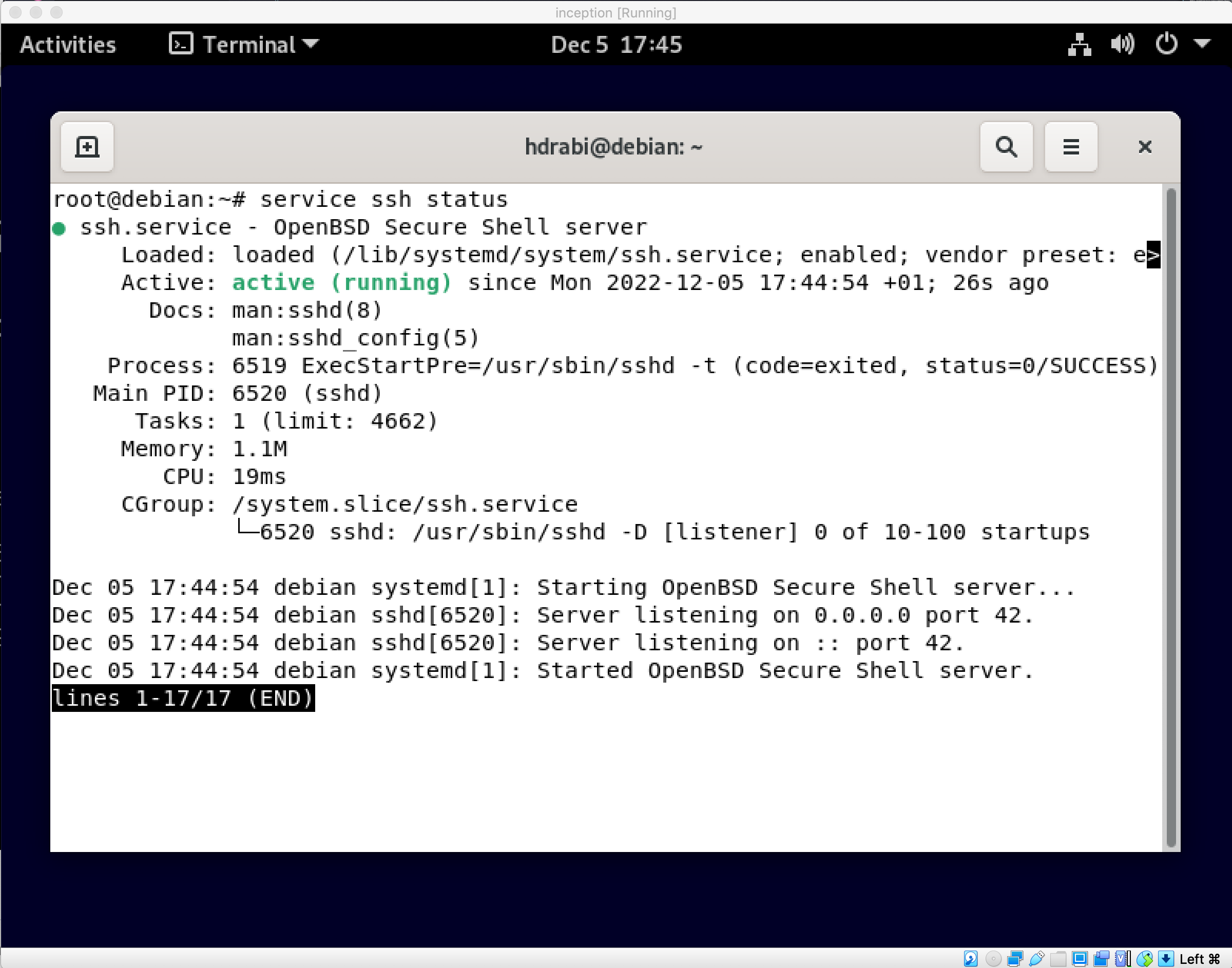Open the terminal hamburger menu
This screenshot has height=968, width=1232.
(1070, 147)
